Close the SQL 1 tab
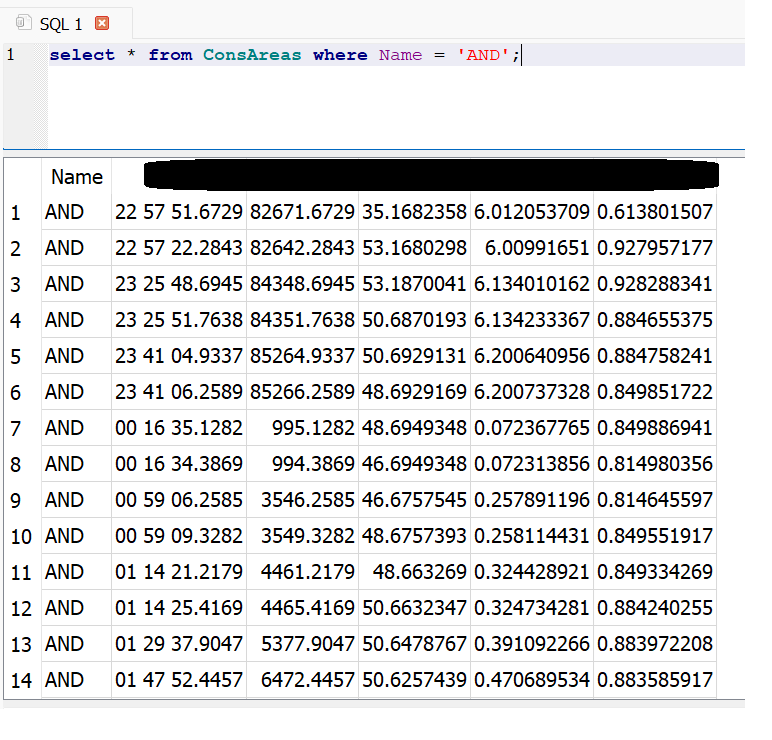 [x=102, y=23]
